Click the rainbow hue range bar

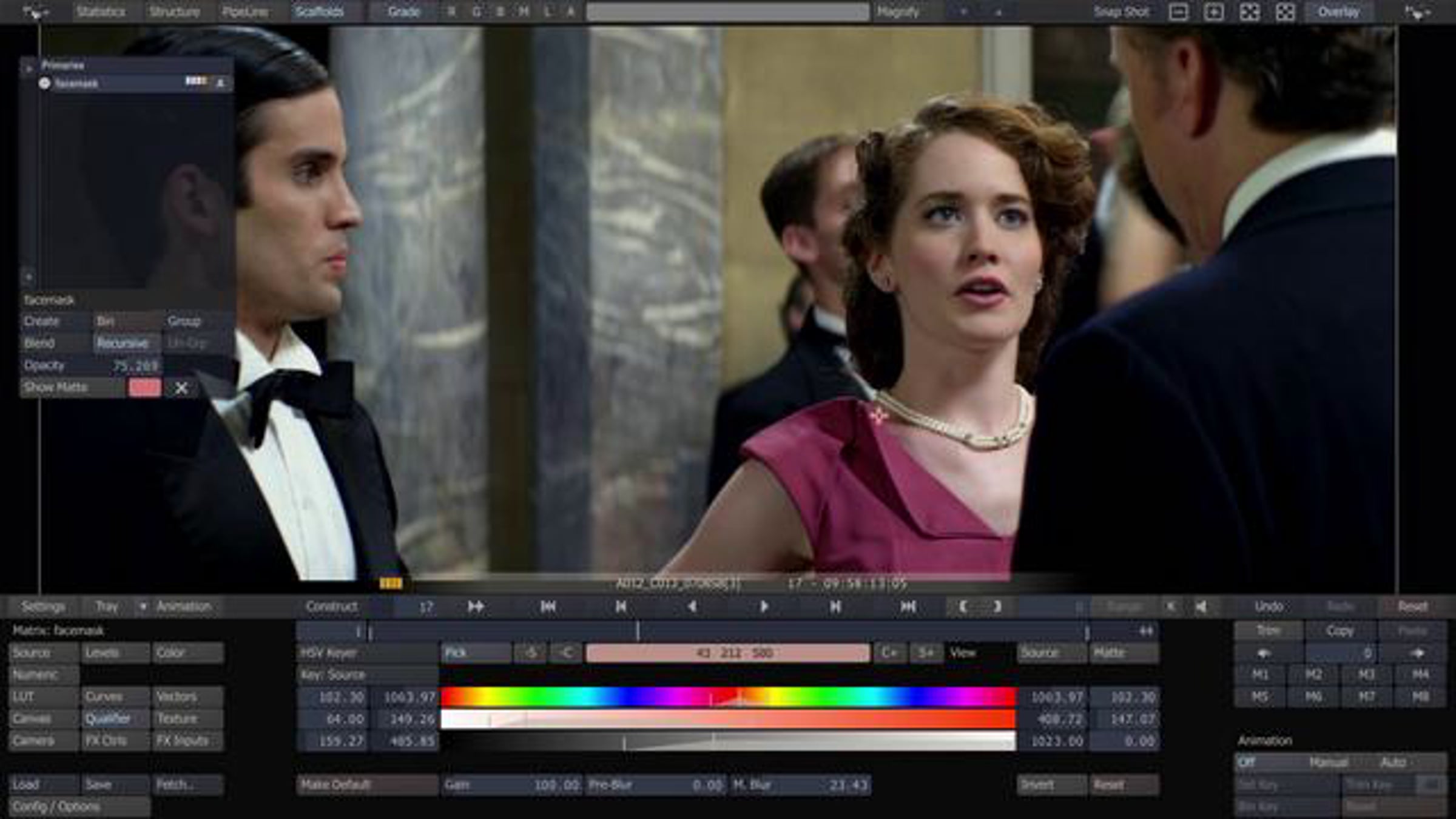click(728, 697)
